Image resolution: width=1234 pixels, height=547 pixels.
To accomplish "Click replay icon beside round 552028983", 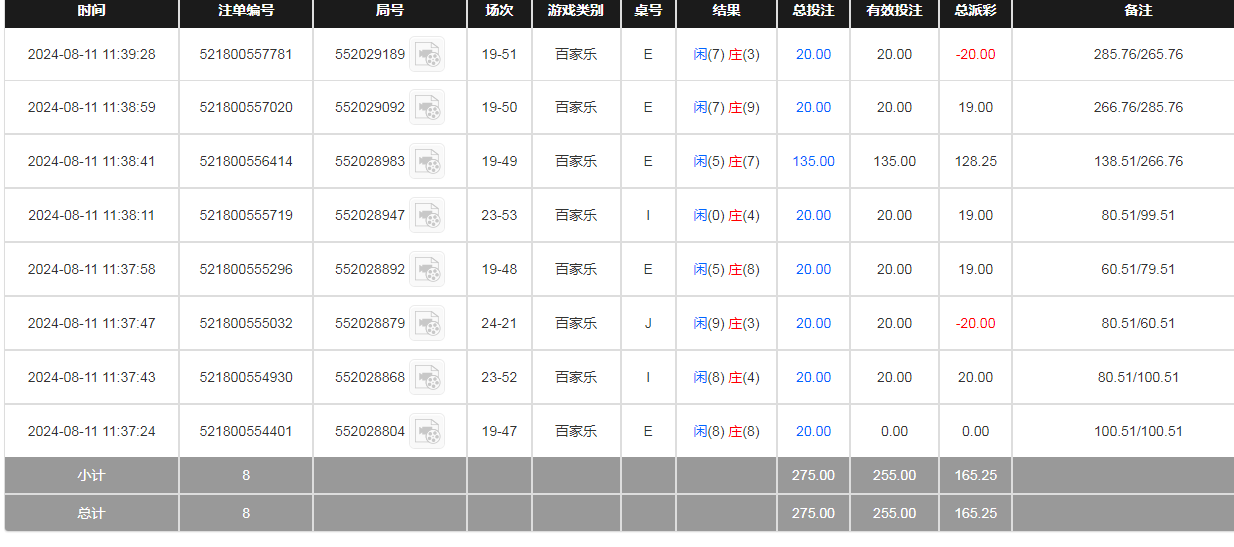I will point(427,162).
